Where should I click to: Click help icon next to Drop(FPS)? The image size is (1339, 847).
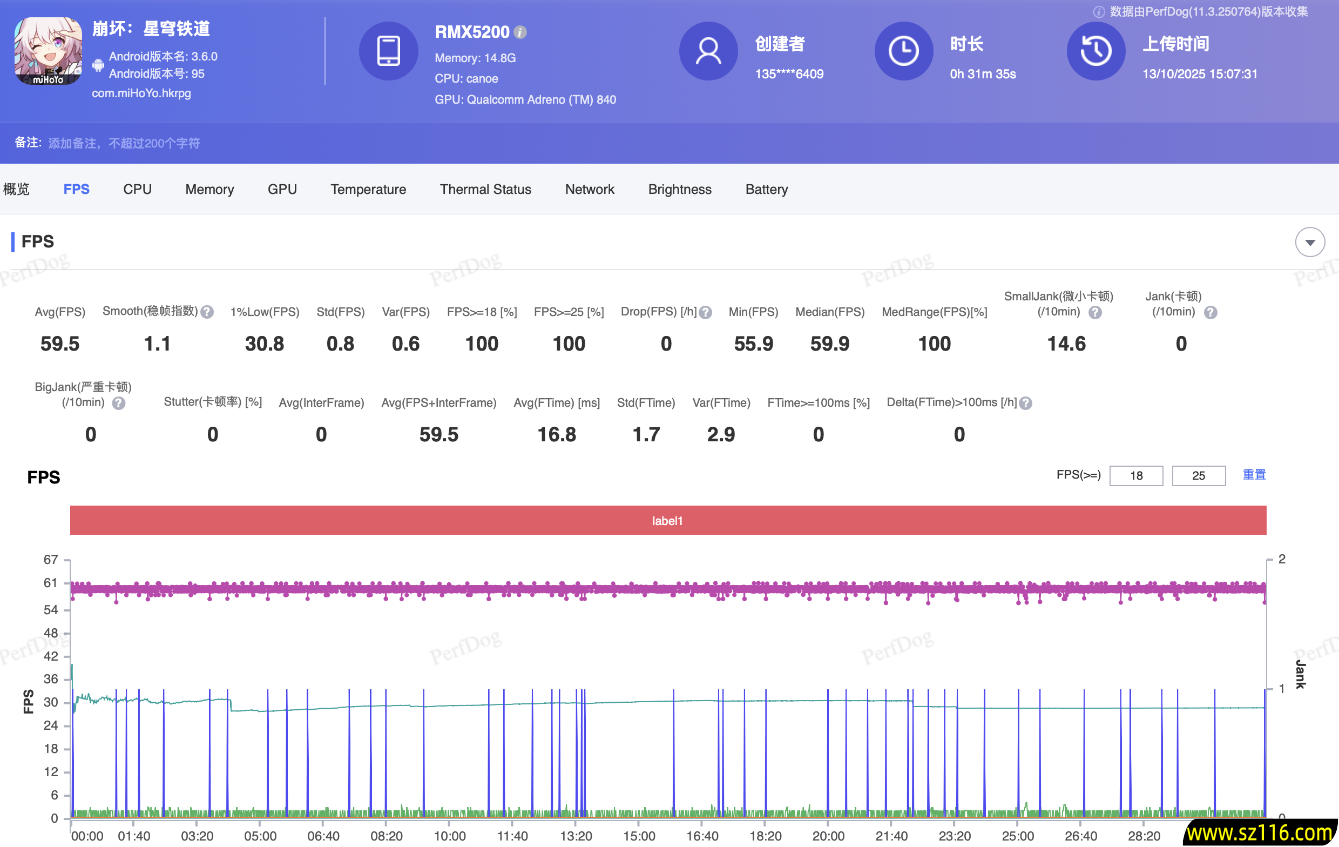706,312
